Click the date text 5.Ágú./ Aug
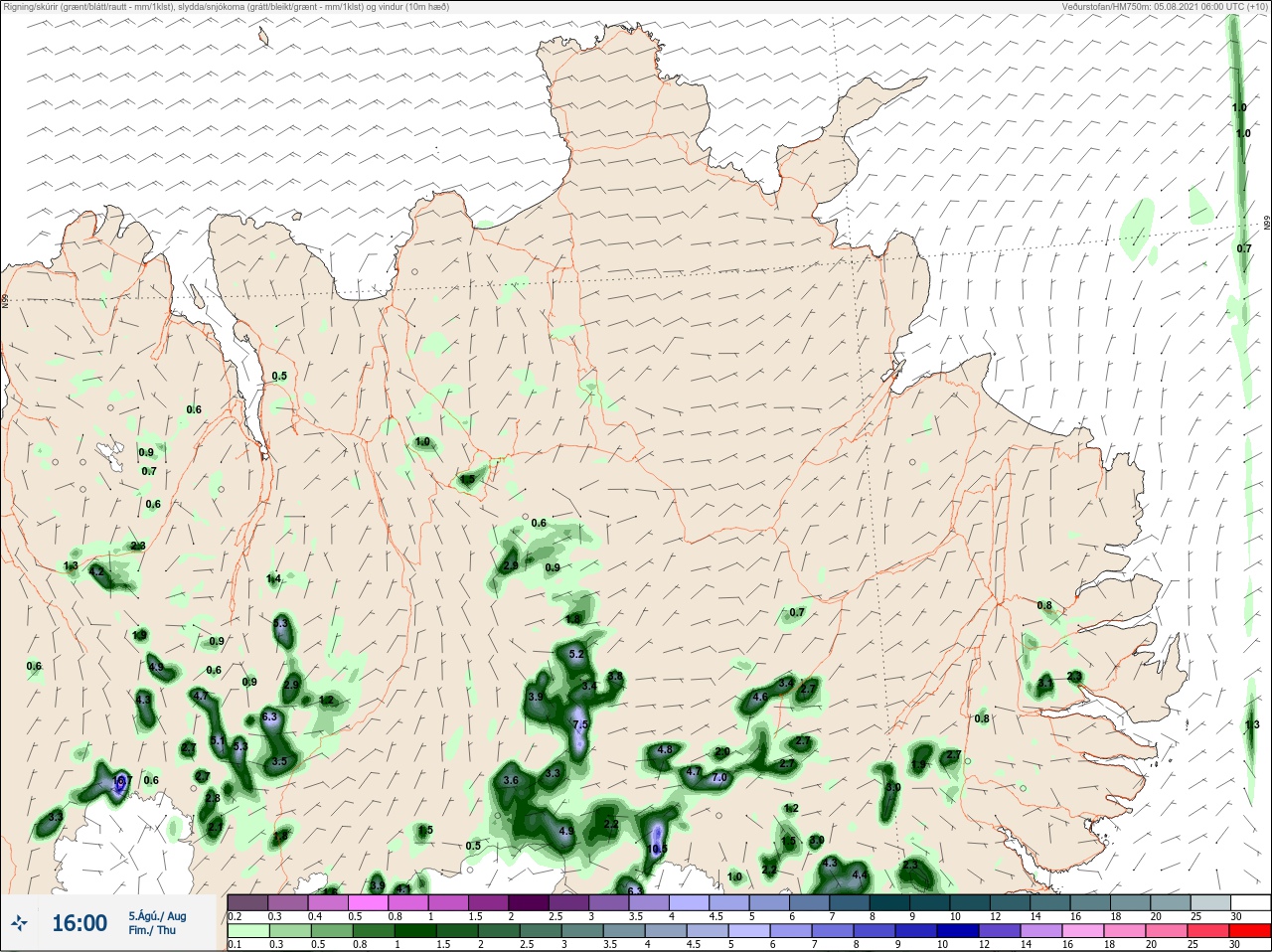The image size is (1272, 952). click(157, 916)
